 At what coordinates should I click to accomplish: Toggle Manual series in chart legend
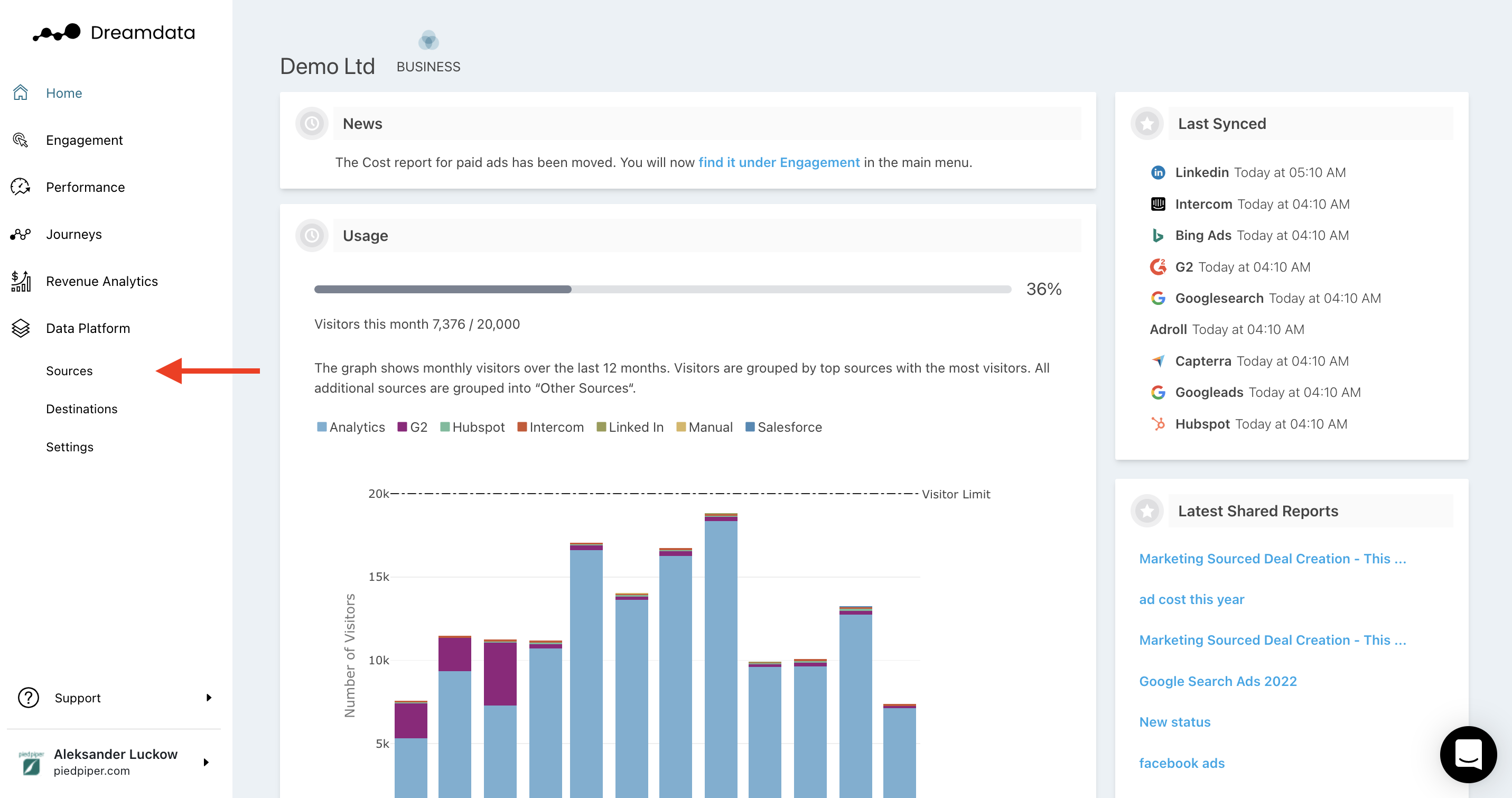(704, 427)
